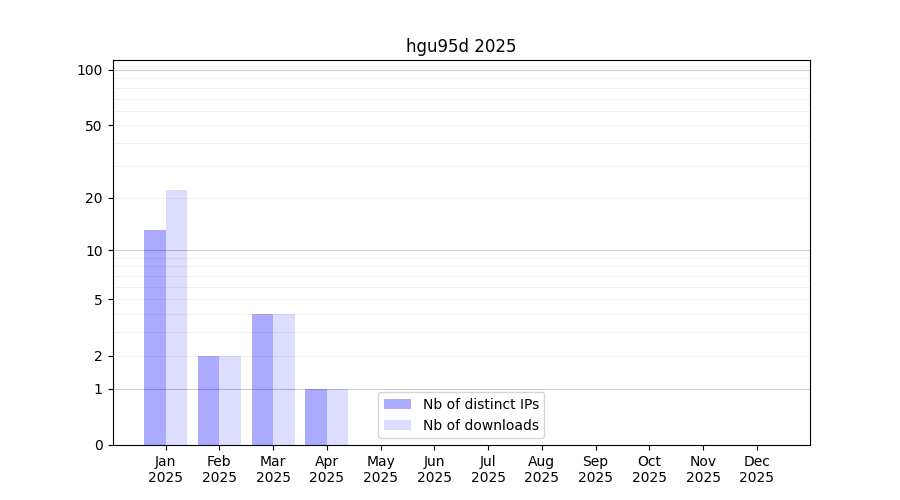Select the April distinct IPs dark bar

pyautogui.click(x=316, y=417)
